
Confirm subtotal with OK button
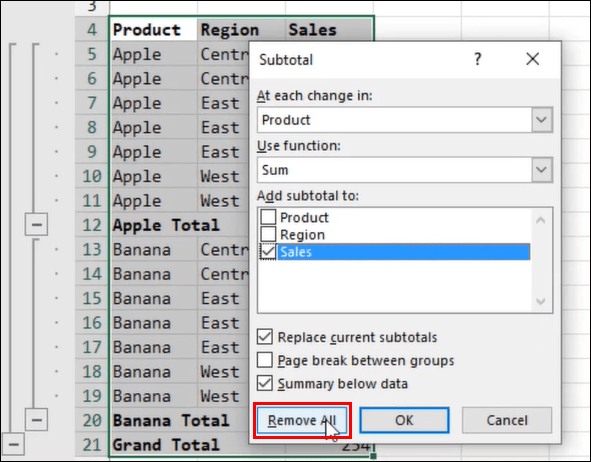click(x=404, y=420)
